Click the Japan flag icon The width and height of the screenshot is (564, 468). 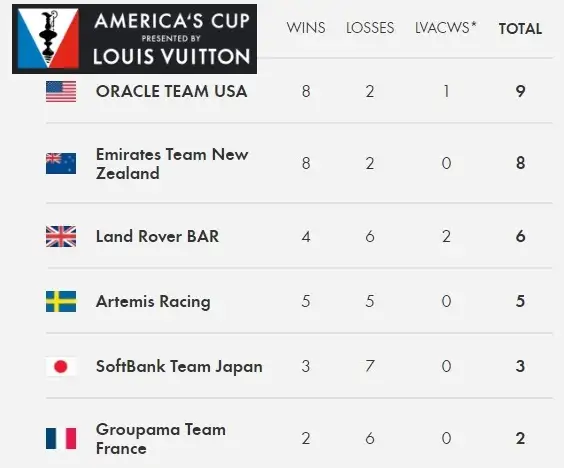tap(61, 367)
